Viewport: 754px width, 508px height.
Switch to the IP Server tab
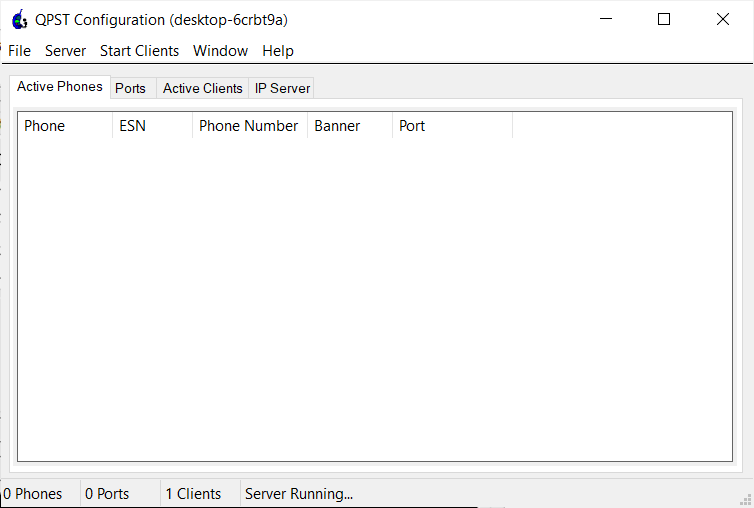pyautogui.click(x=282, y=89)
